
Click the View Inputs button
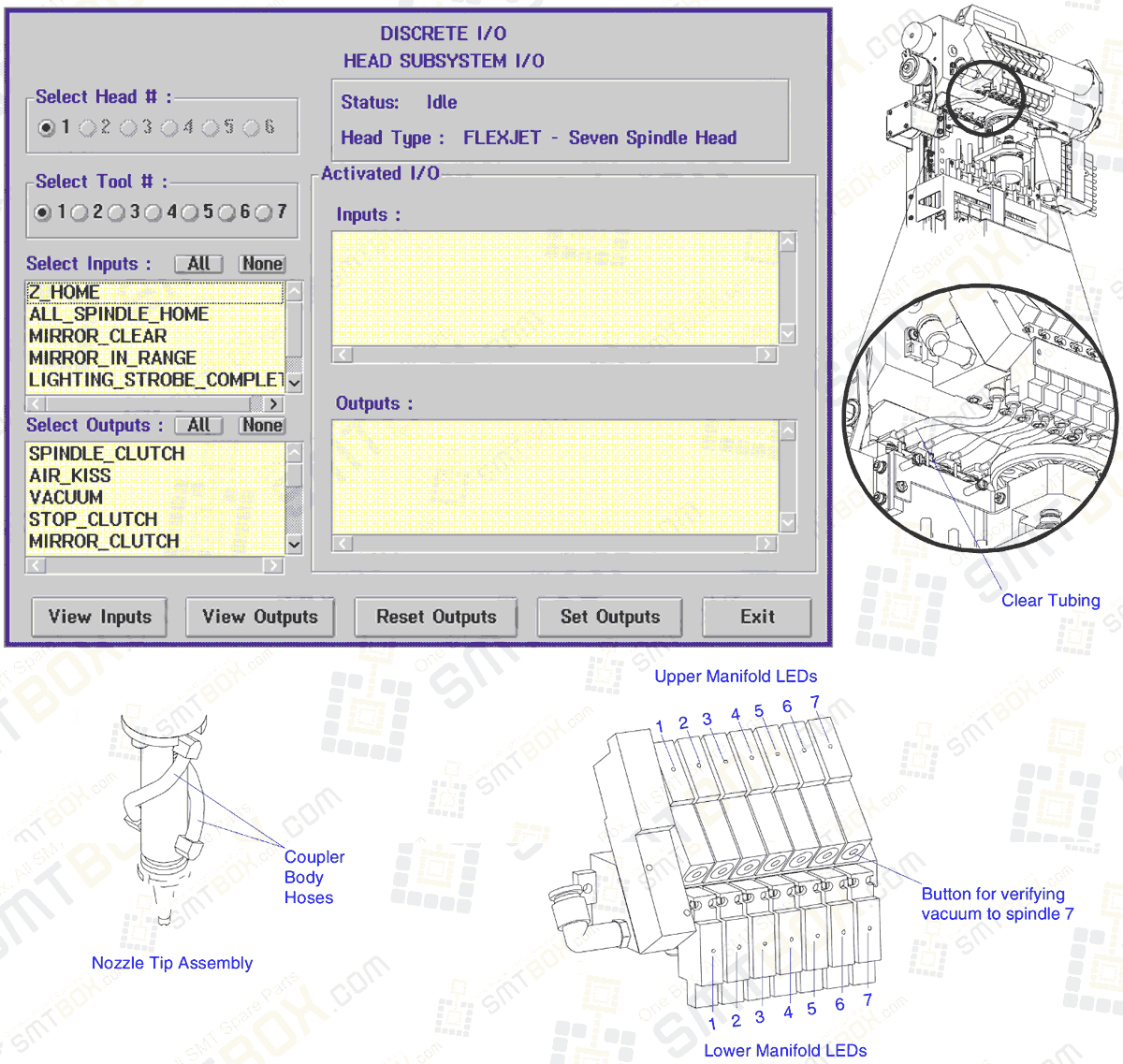99,617
